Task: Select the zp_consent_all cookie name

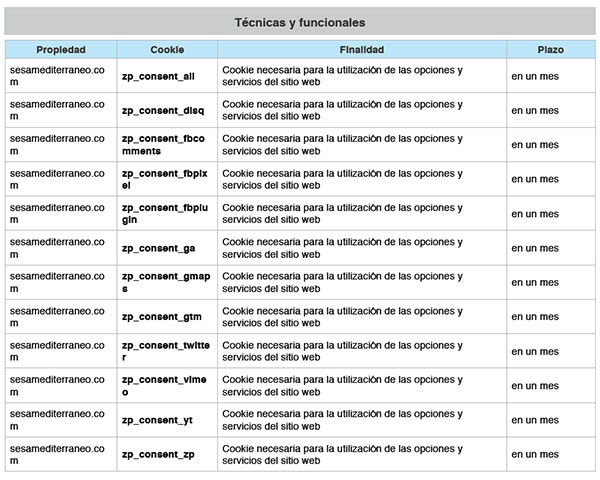Action: (x=158, y=76)
